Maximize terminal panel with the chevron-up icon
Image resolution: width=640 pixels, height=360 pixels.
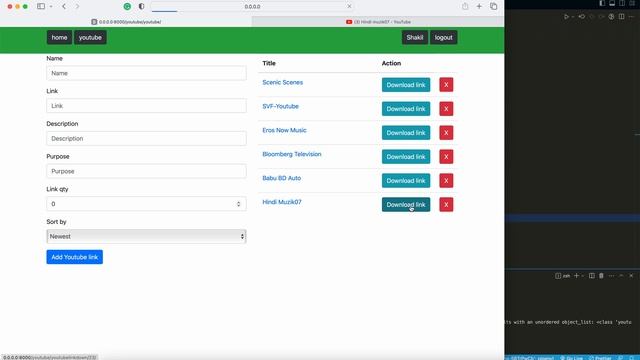coord(621,276)
